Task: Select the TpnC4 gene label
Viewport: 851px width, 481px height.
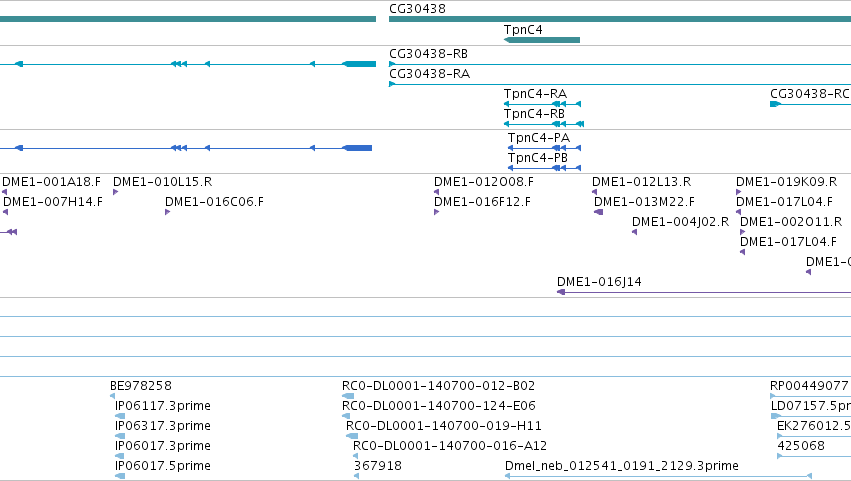Action: 523,30
